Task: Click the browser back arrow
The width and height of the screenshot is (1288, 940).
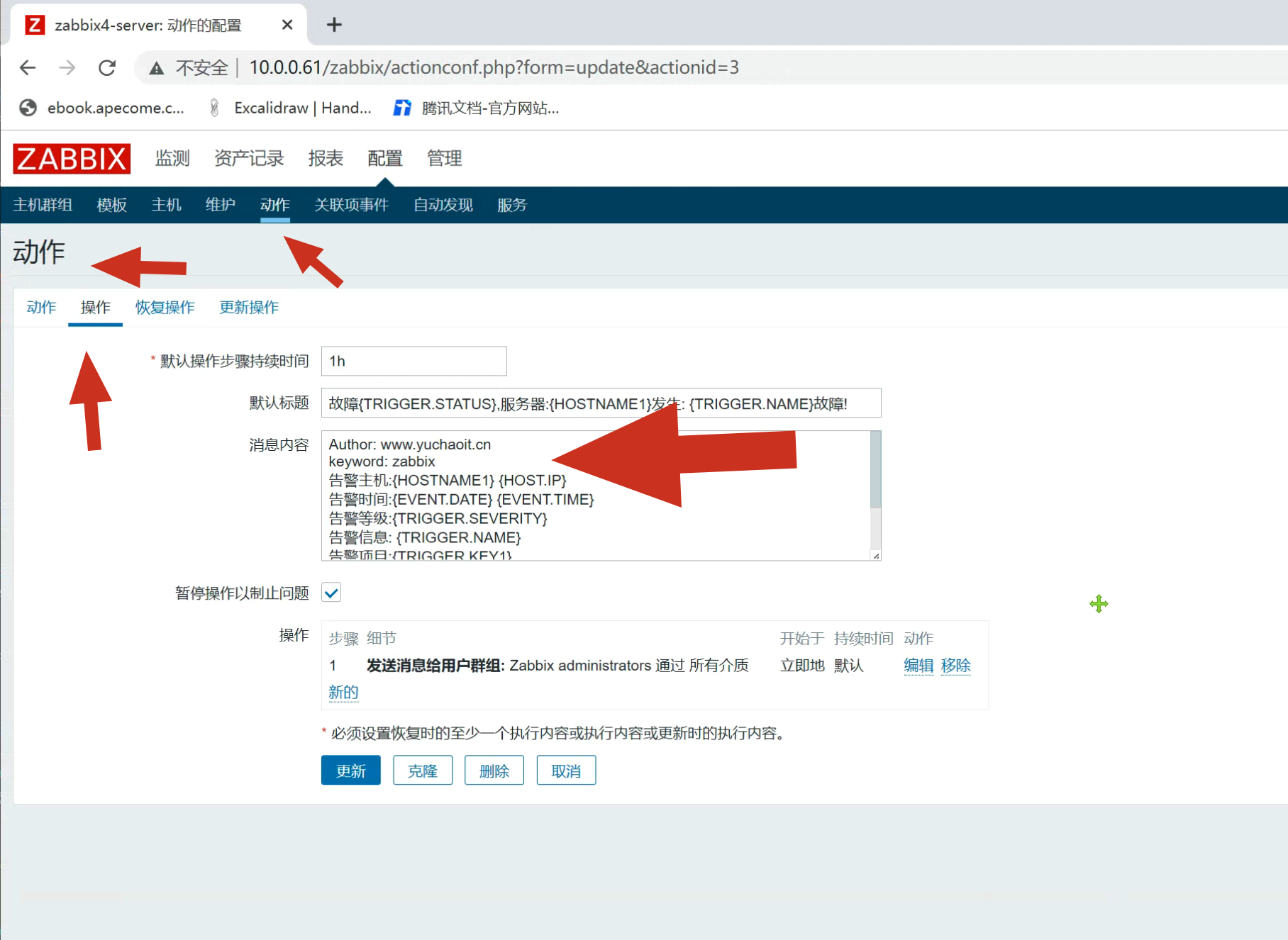Action: [x=28, y=67]
